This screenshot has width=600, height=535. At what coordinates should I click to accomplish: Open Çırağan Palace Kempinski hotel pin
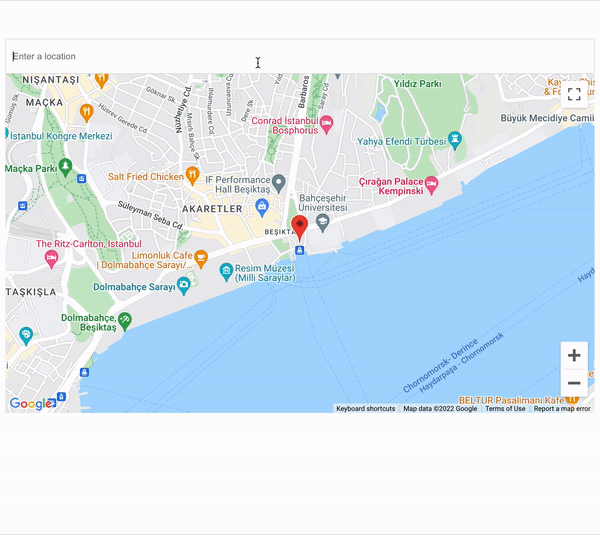[432, 185]
